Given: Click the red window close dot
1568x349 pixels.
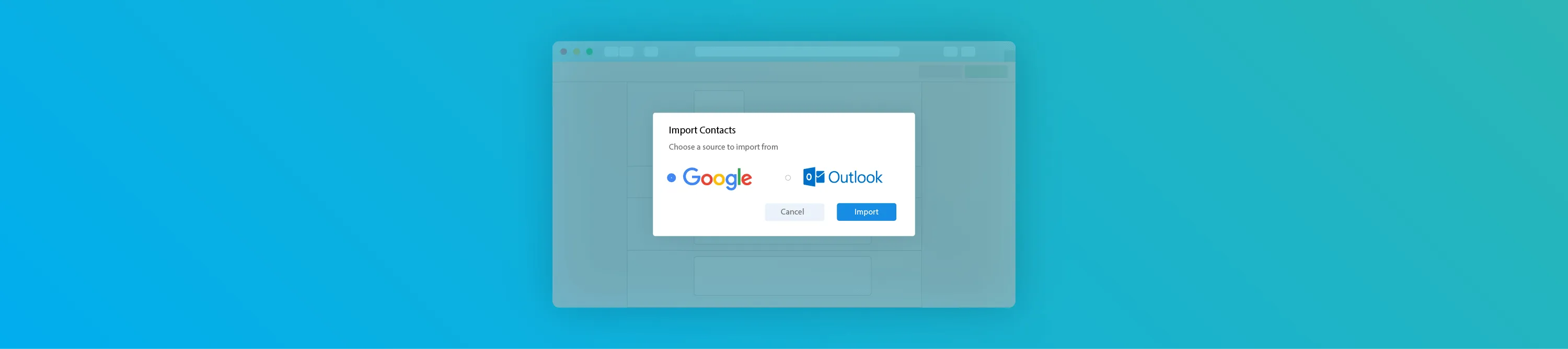Looking at the screenshot, I should (x=563, y=52).
